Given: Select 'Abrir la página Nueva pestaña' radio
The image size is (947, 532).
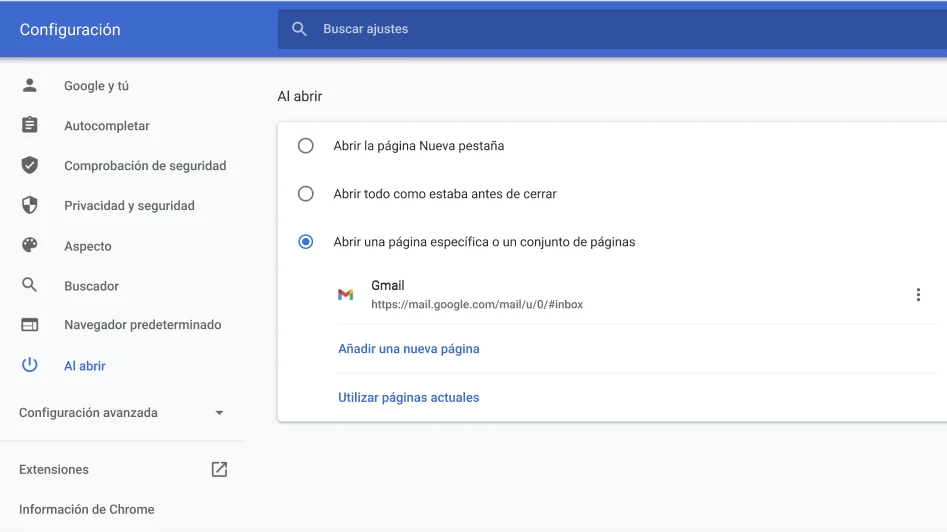Looking at the screenshot, I should pos(306,146).
